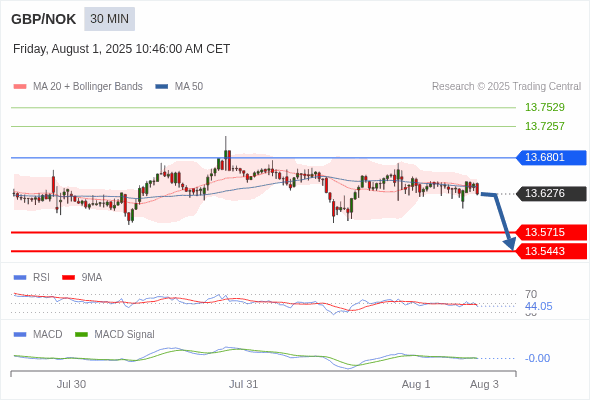590x400 pixels.
Task: Click Research © 2025 Trading Central credit
Action: tap(506, 87)
